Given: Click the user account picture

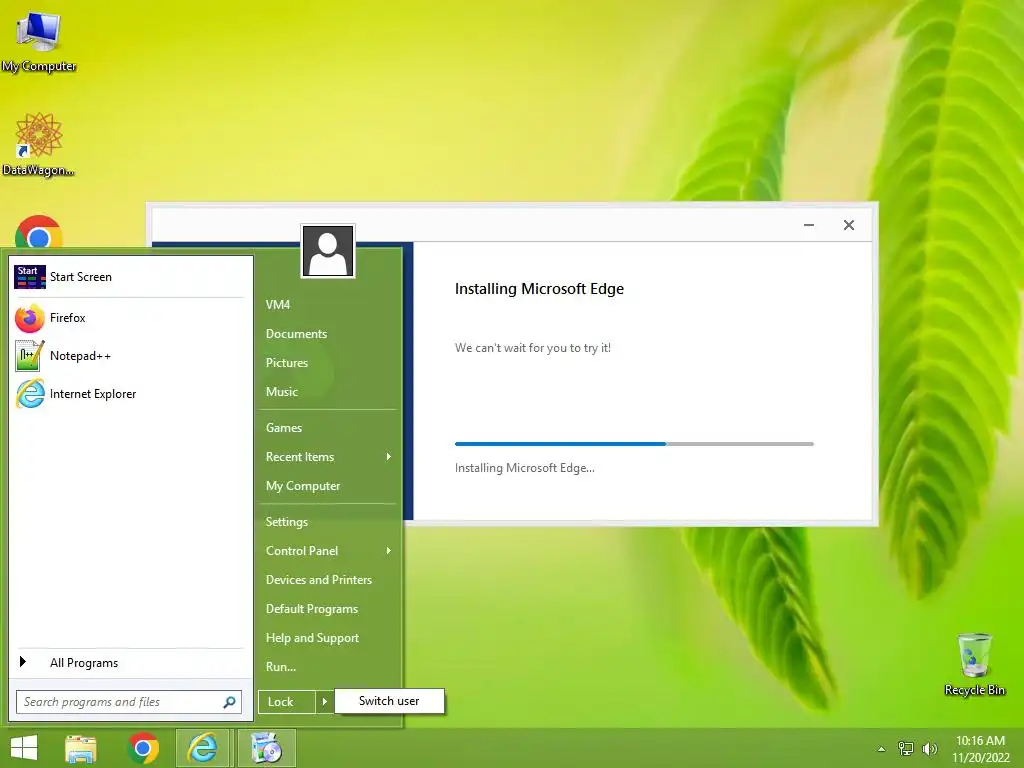Looking at the screenshot, I should (x=328, y=251).
